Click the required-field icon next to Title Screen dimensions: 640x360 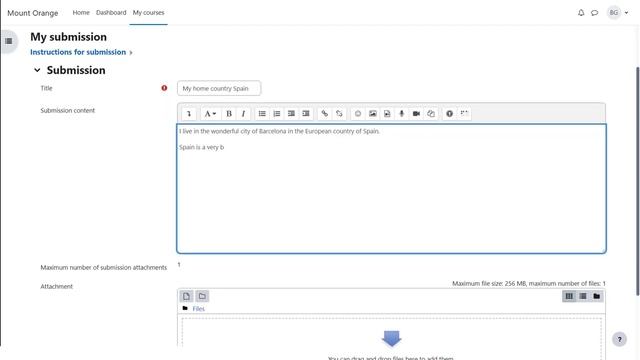(164, 88)
